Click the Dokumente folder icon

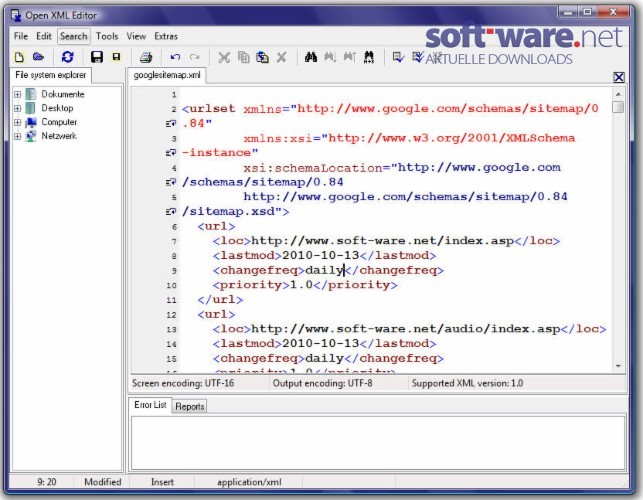[31, 94]
